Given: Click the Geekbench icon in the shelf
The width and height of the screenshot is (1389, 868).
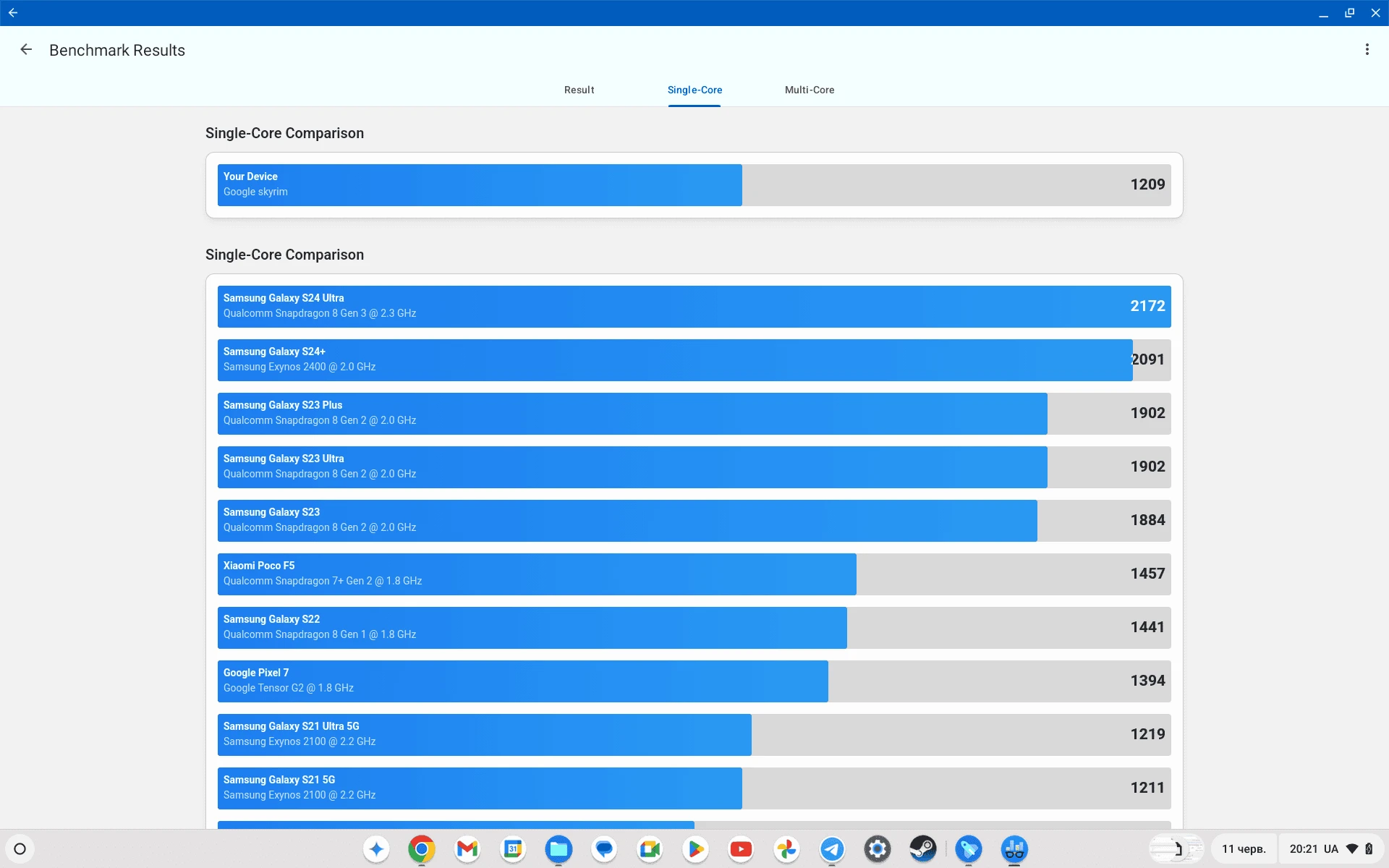Looking at the screenshot, I should (x=1014, y=849).
